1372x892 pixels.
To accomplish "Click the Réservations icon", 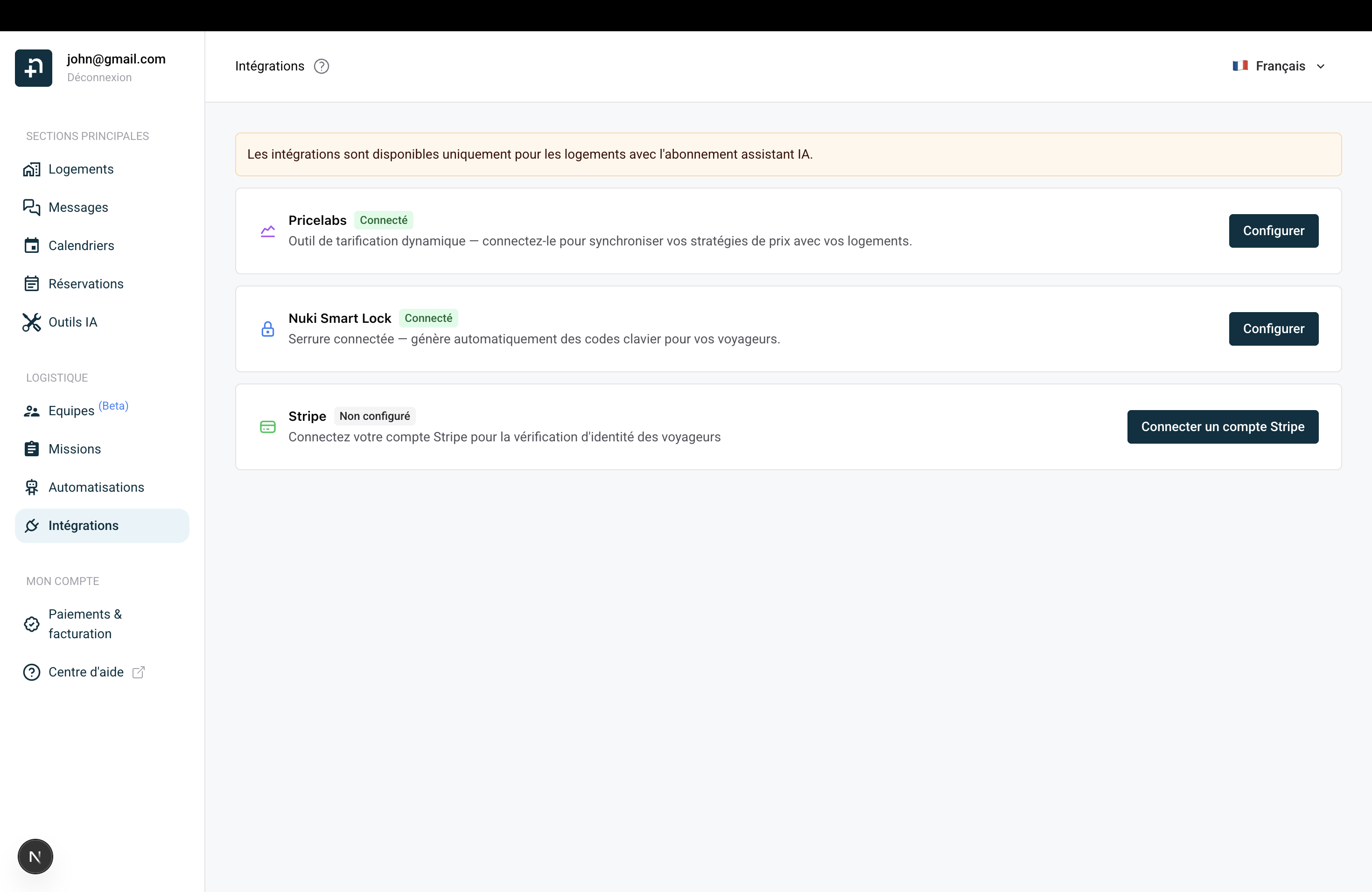I will [32, 284].
